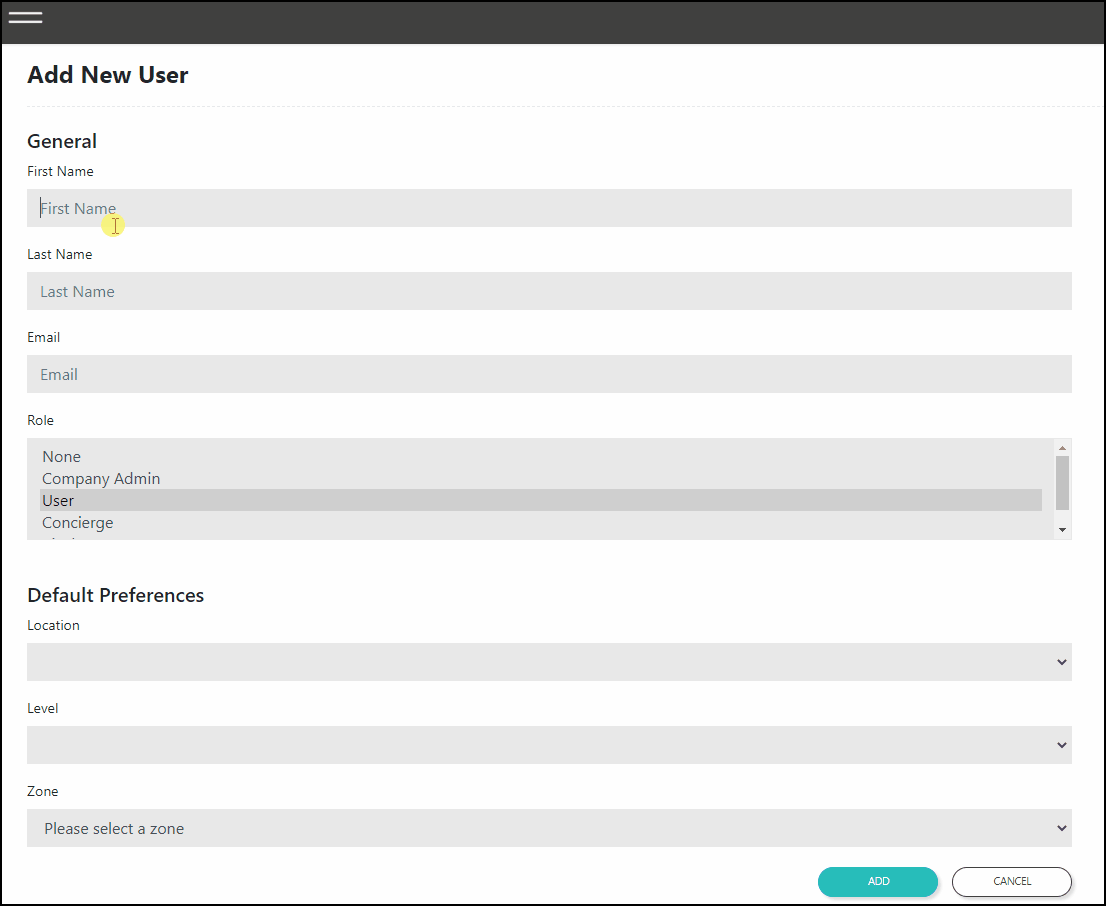Click the CANCEL button

coord(1011,881)
